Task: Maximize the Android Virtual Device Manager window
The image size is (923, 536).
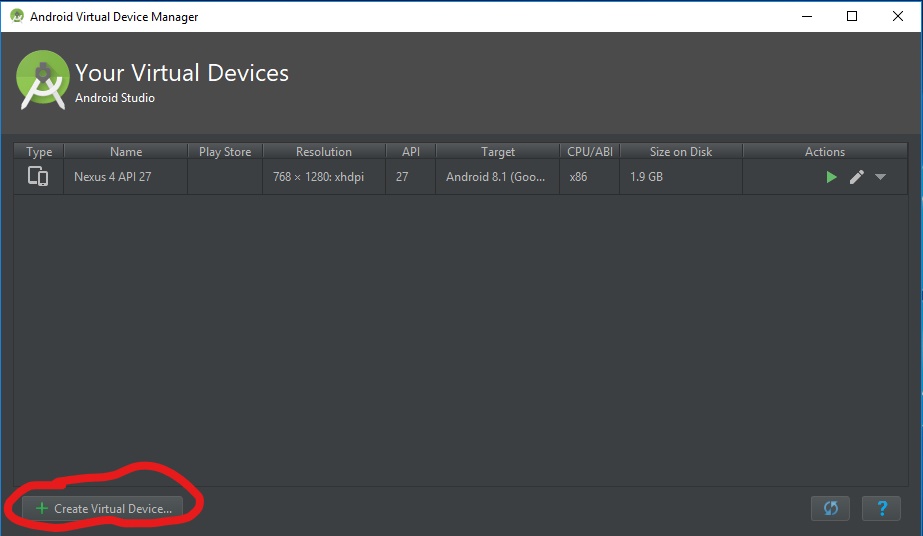Action: coord(852,16)
